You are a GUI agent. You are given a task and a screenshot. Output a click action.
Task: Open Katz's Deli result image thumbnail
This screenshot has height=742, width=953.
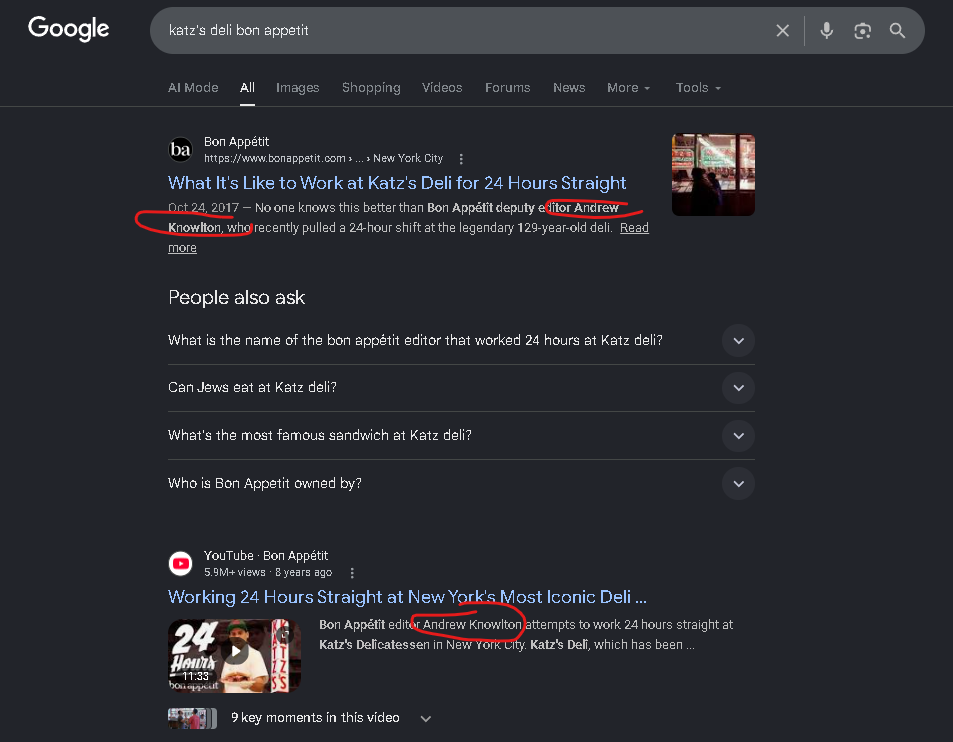click(x=713, y=175)
